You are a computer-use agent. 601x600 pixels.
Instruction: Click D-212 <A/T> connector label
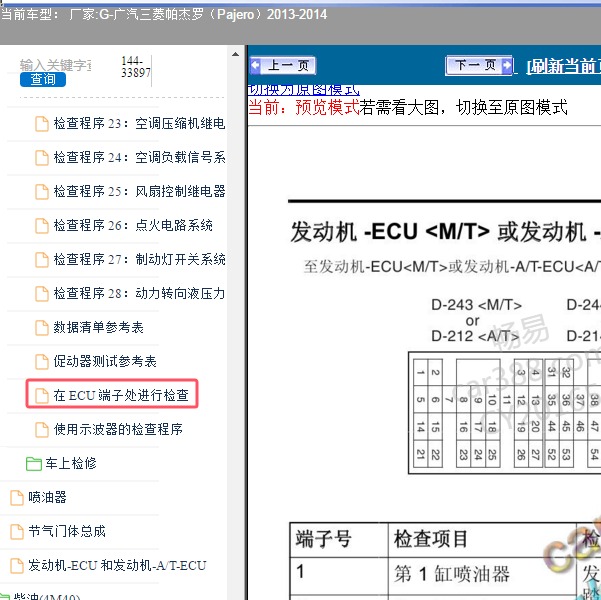pyautogui.click(x=475, y=336)
